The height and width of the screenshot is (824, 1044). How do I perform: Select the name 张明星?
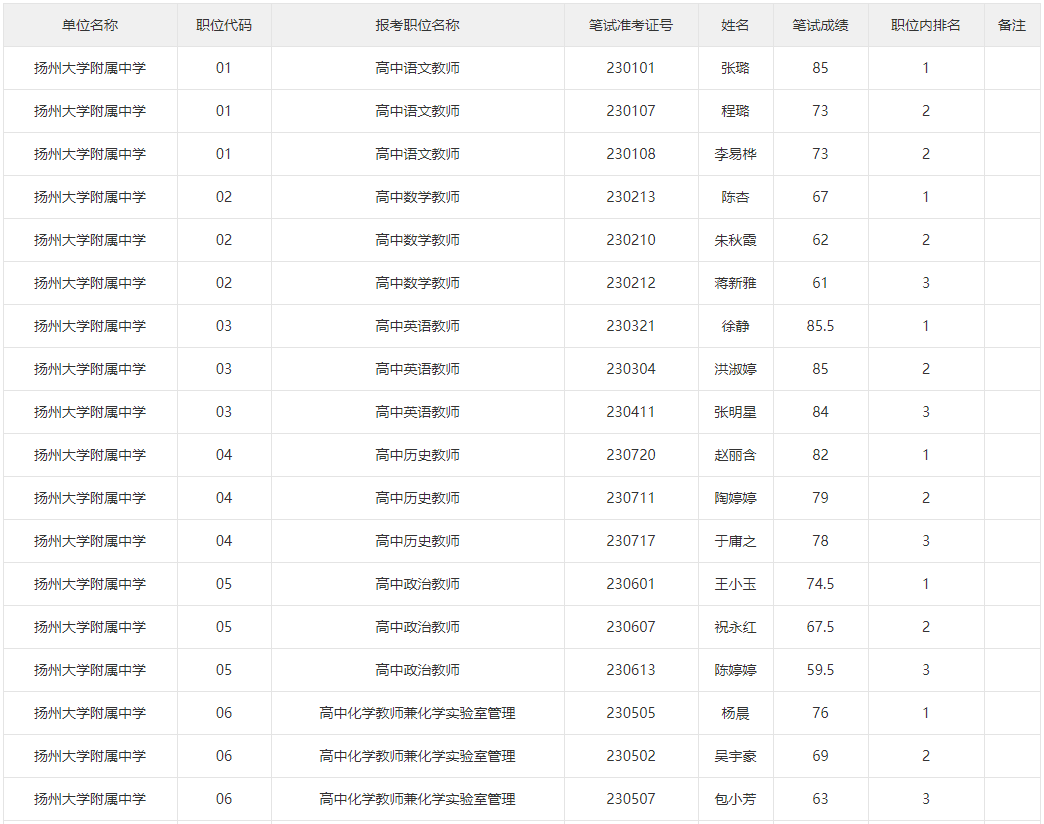[x=735, y=412]
